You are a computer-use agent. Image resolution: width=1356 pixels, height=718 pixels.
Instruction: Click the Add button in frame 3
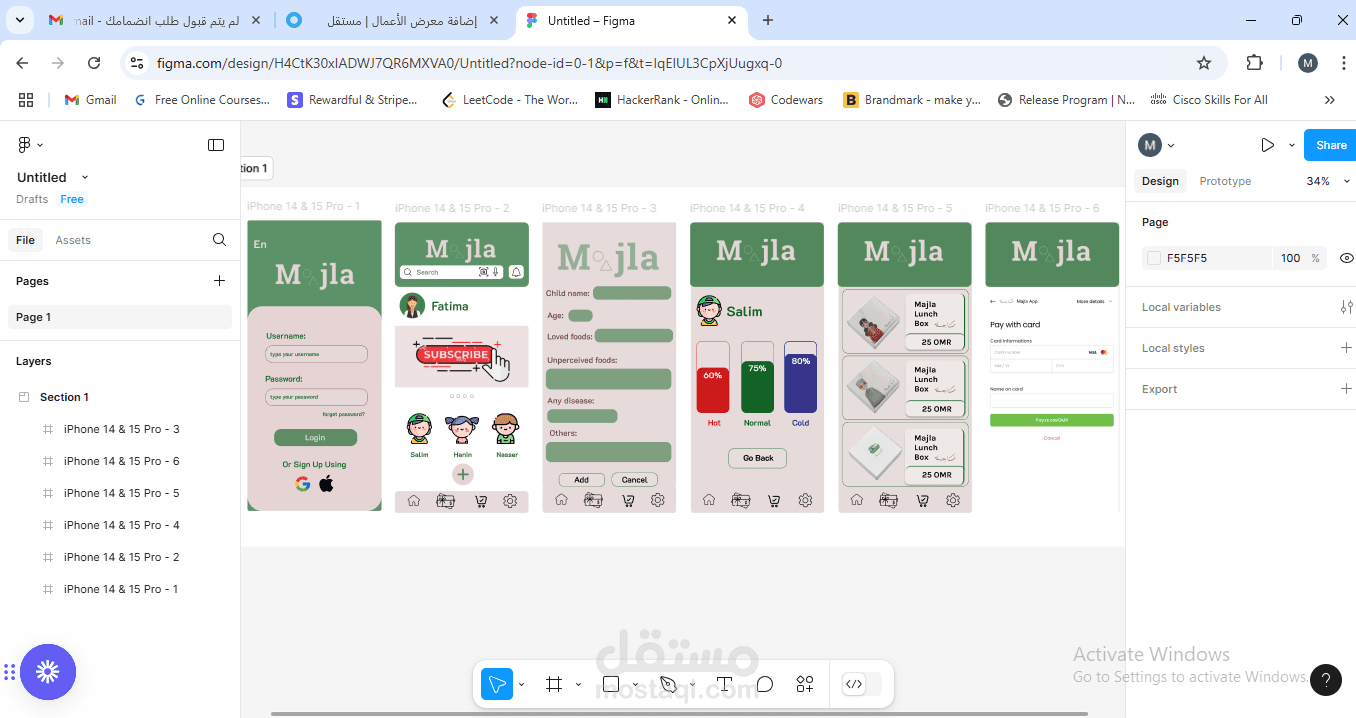[581, 480]
